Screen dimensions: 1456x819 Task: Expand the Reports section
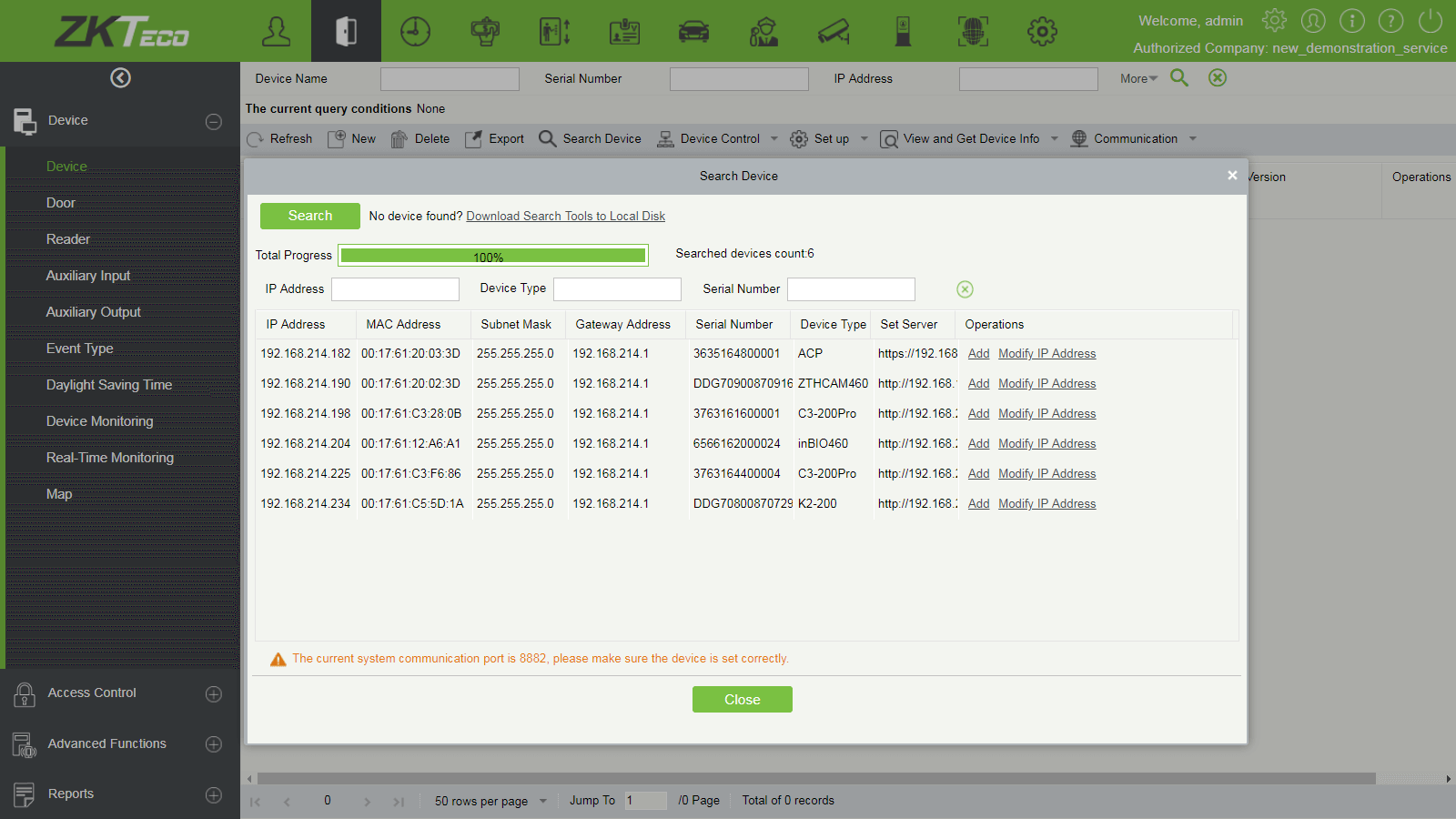click(214, 794)
